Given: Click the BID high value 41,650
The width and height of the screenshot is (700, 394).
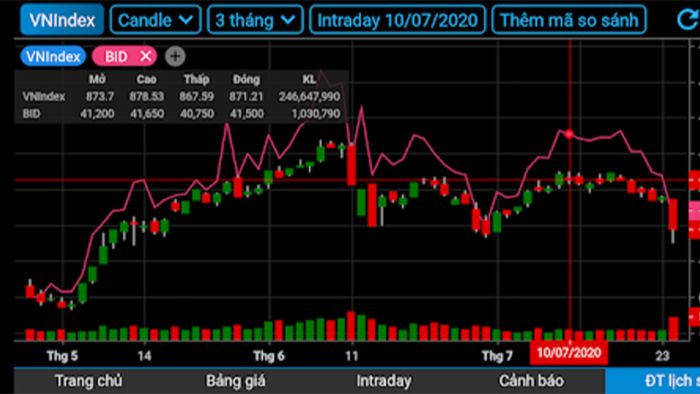Looking at the screenshot, I should click(147, 114).
